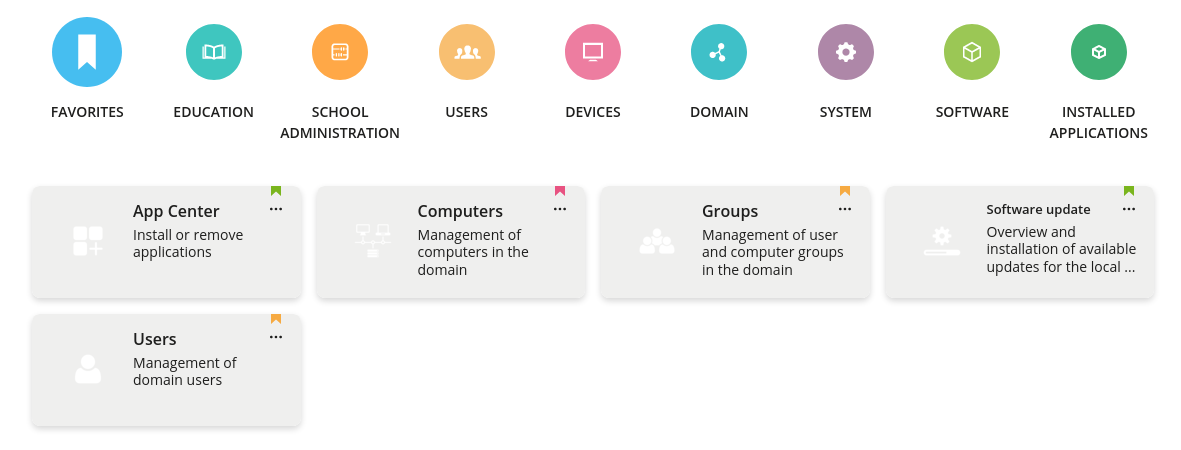Toggle the green favorite bookmark on App Center
Image resolution: width=1181 pixels, height=450 pixels.
276,191
